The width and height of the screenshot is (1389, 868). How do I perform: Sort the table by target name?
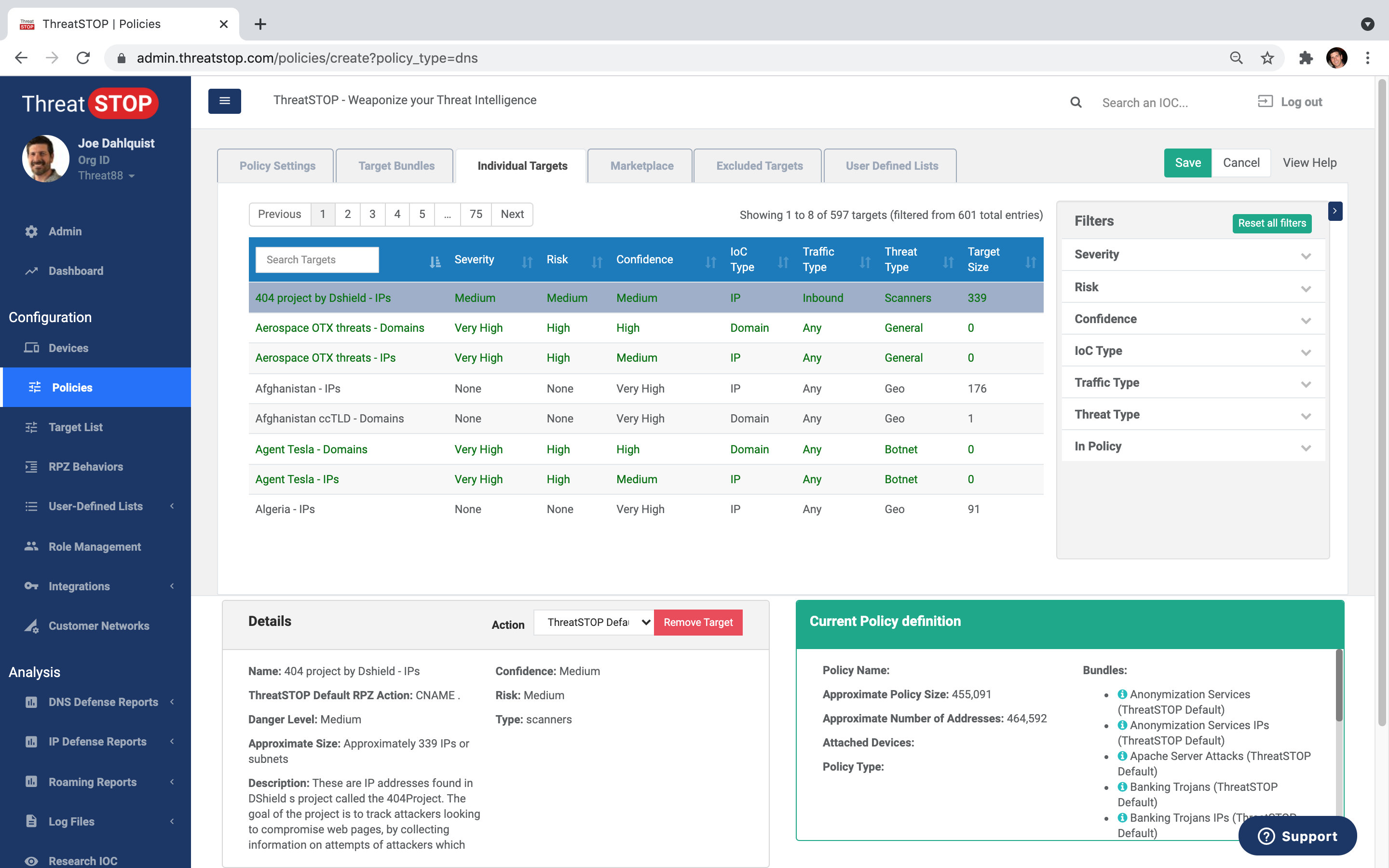[x=435, y=262]
